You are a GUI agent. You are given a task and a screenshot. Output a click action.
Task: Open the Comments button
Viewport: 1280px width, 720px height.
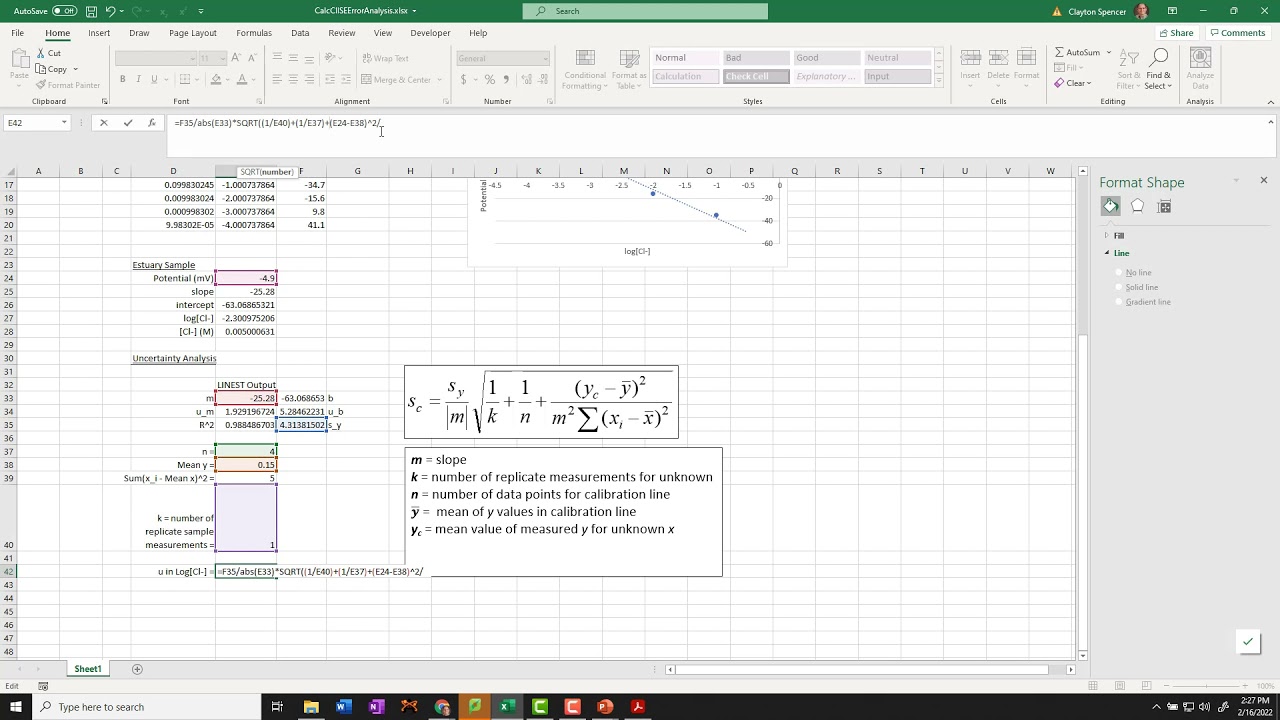point(1237,33)
